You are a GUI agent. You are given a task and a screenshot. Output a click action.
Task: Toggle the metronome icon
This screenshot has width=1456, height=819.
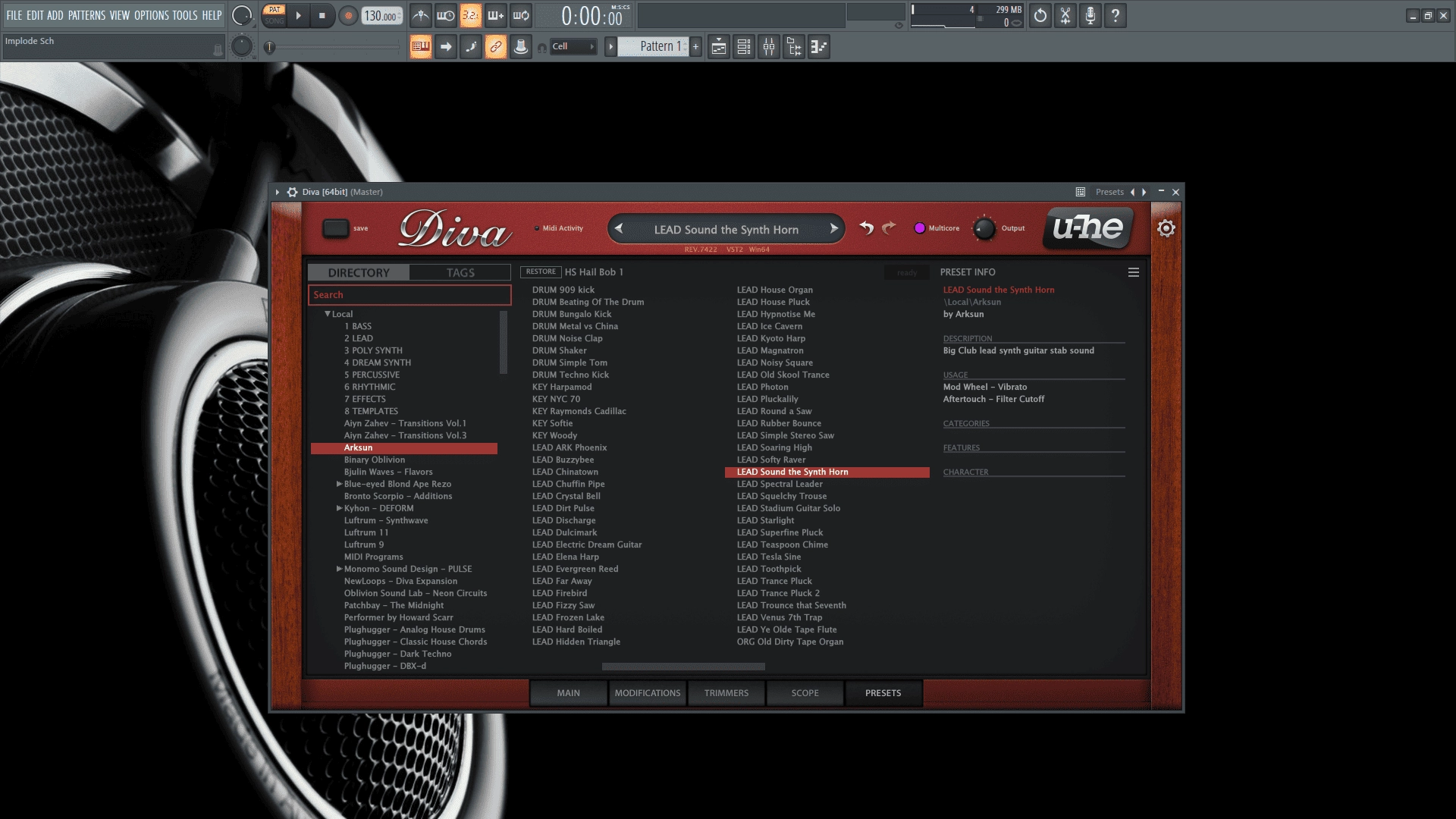click(421, 15)
